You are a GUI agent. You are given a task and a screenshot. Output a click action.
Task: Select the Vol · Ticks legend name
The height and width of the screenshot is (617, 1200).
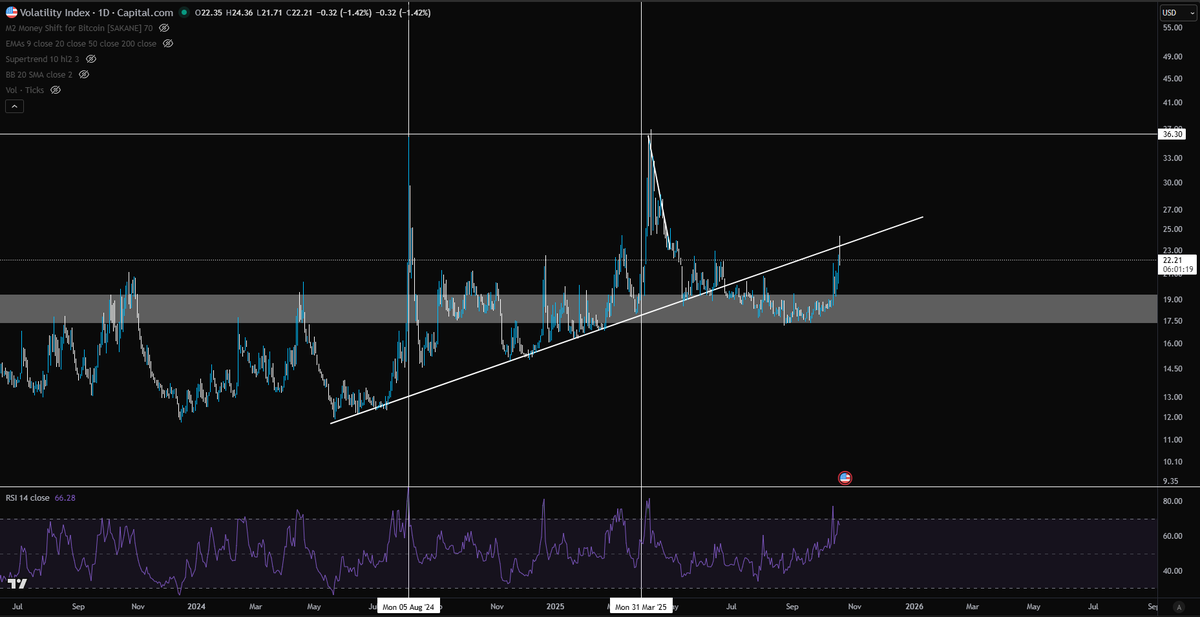click(25, 90)
